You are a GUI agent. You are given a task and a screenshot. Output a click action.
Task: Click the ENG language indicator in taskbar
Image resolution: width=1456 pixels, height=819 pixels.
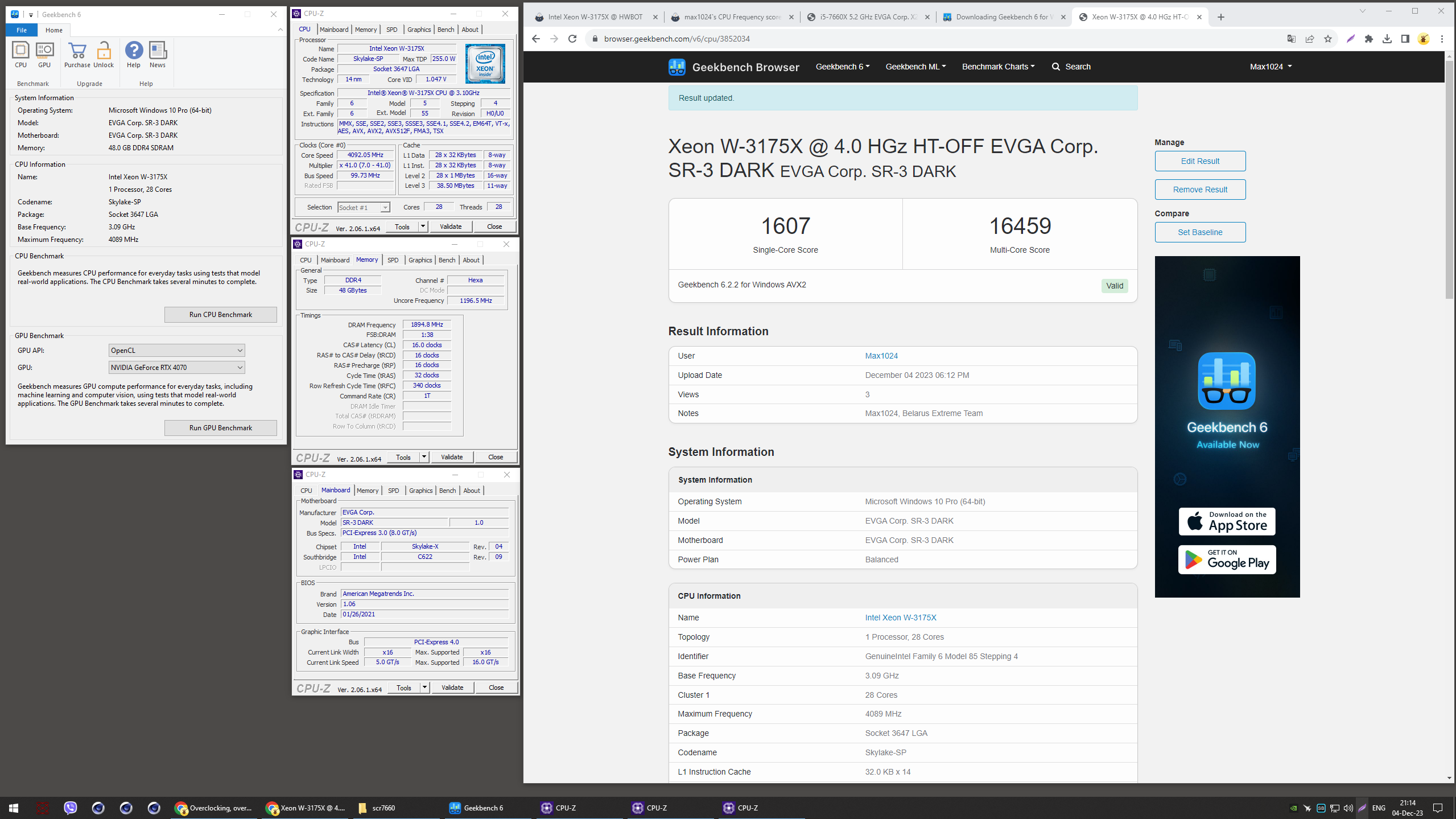point(1379,808)
